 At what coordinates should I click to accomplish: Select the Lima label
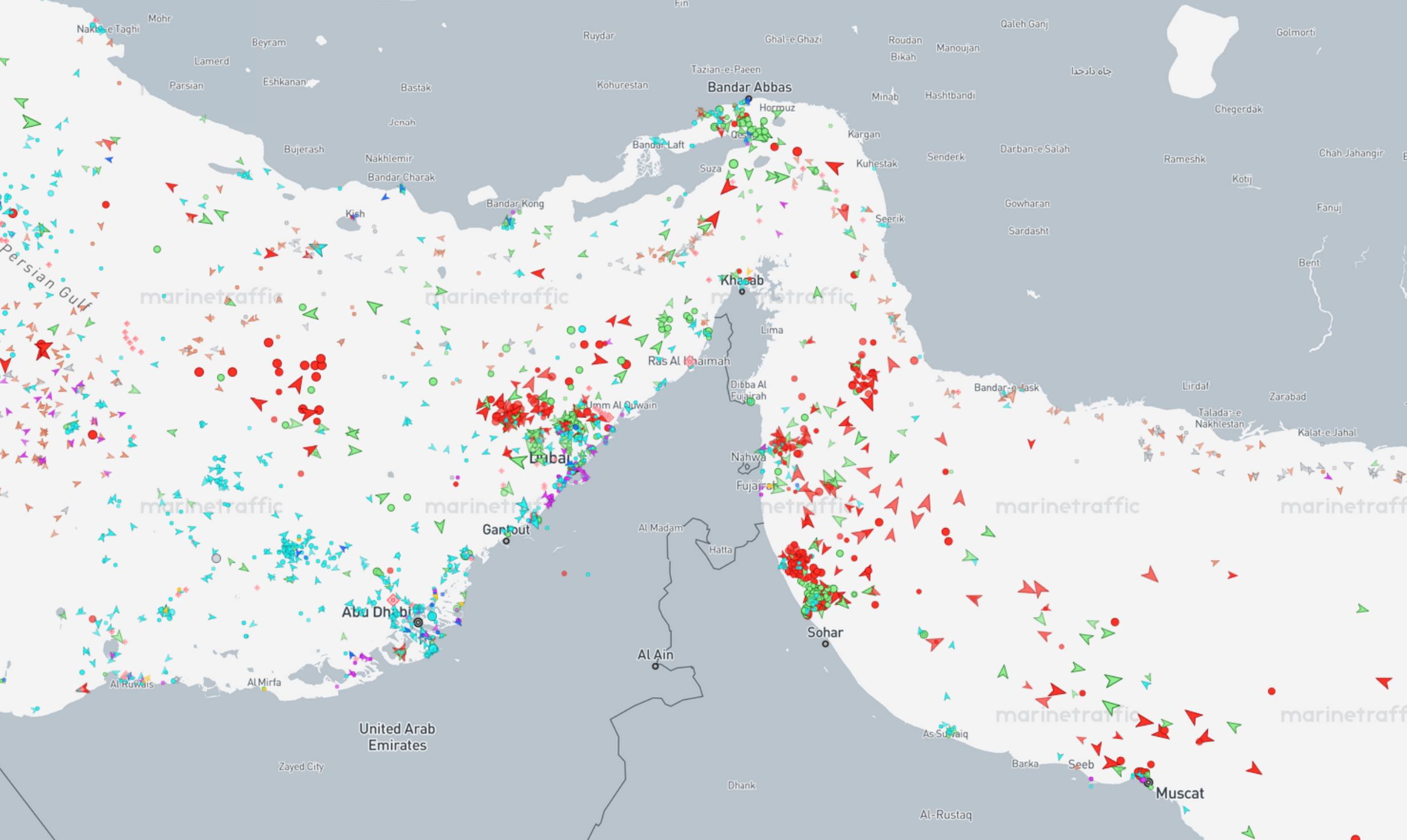(772, 330)
